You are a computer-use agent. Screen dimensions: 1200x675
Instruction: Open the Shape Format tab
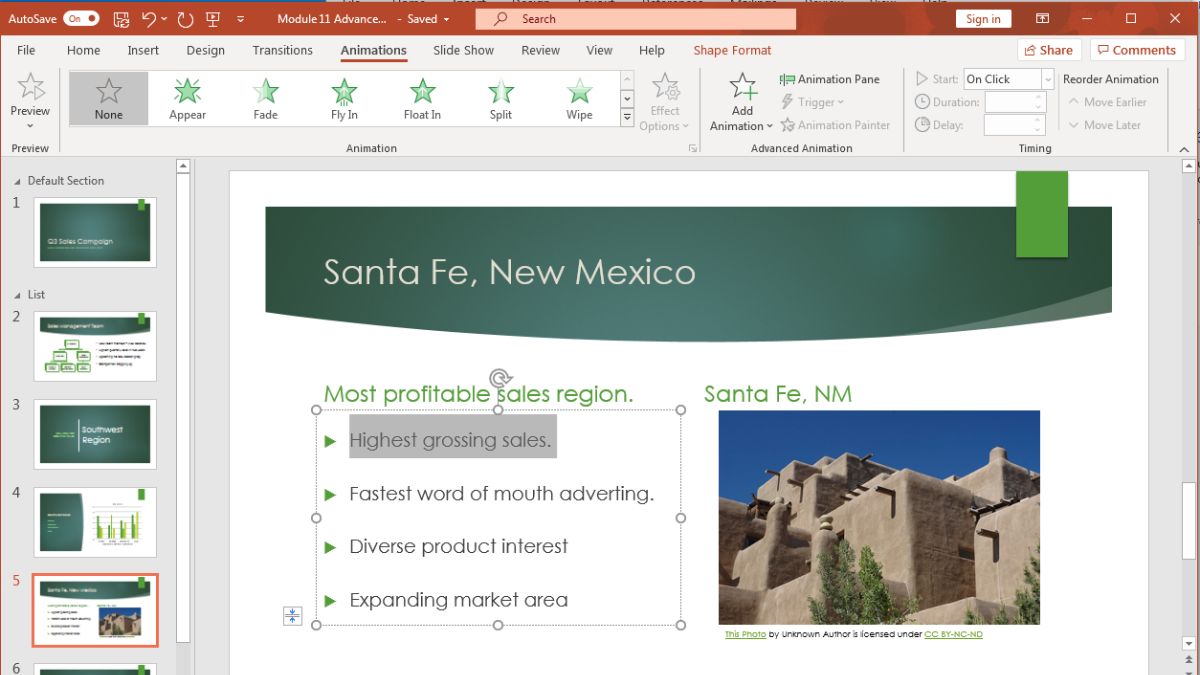[x=732, y=50]
